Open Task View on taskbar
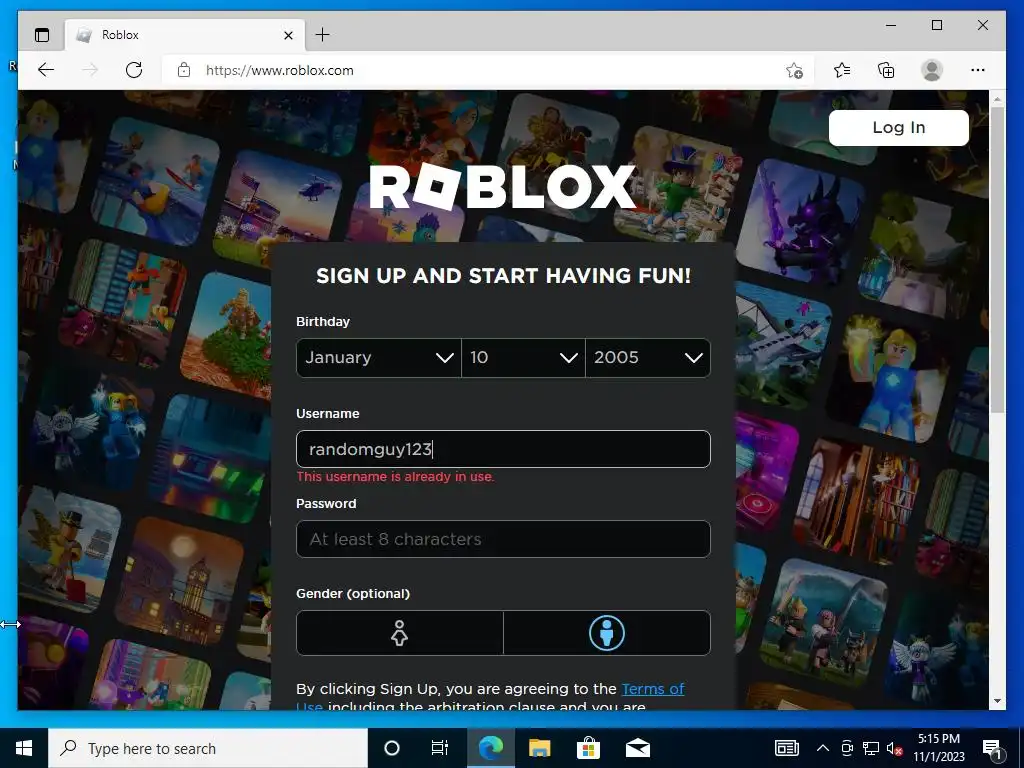The height and width of the screenshot is (768, 1024). pos(440,748)
